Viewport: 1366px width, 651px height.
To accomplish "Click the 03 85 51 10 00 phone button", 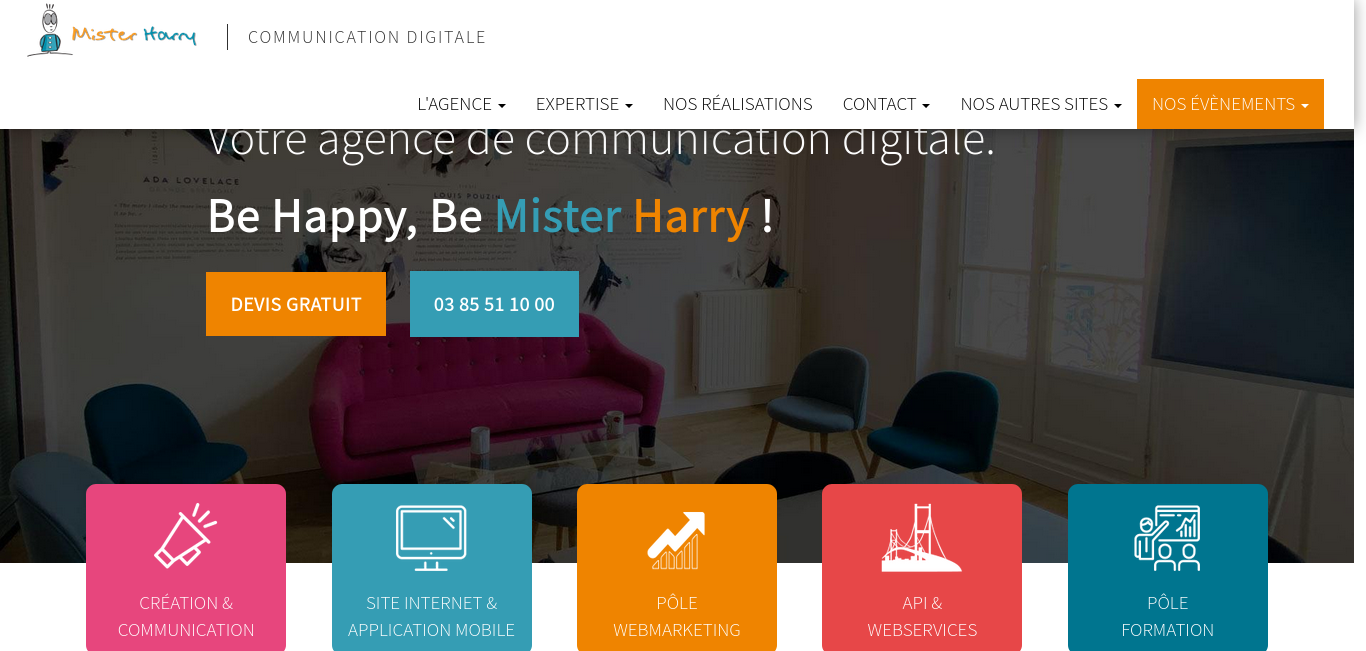I will pyautogui.click(x=494, y=304).
